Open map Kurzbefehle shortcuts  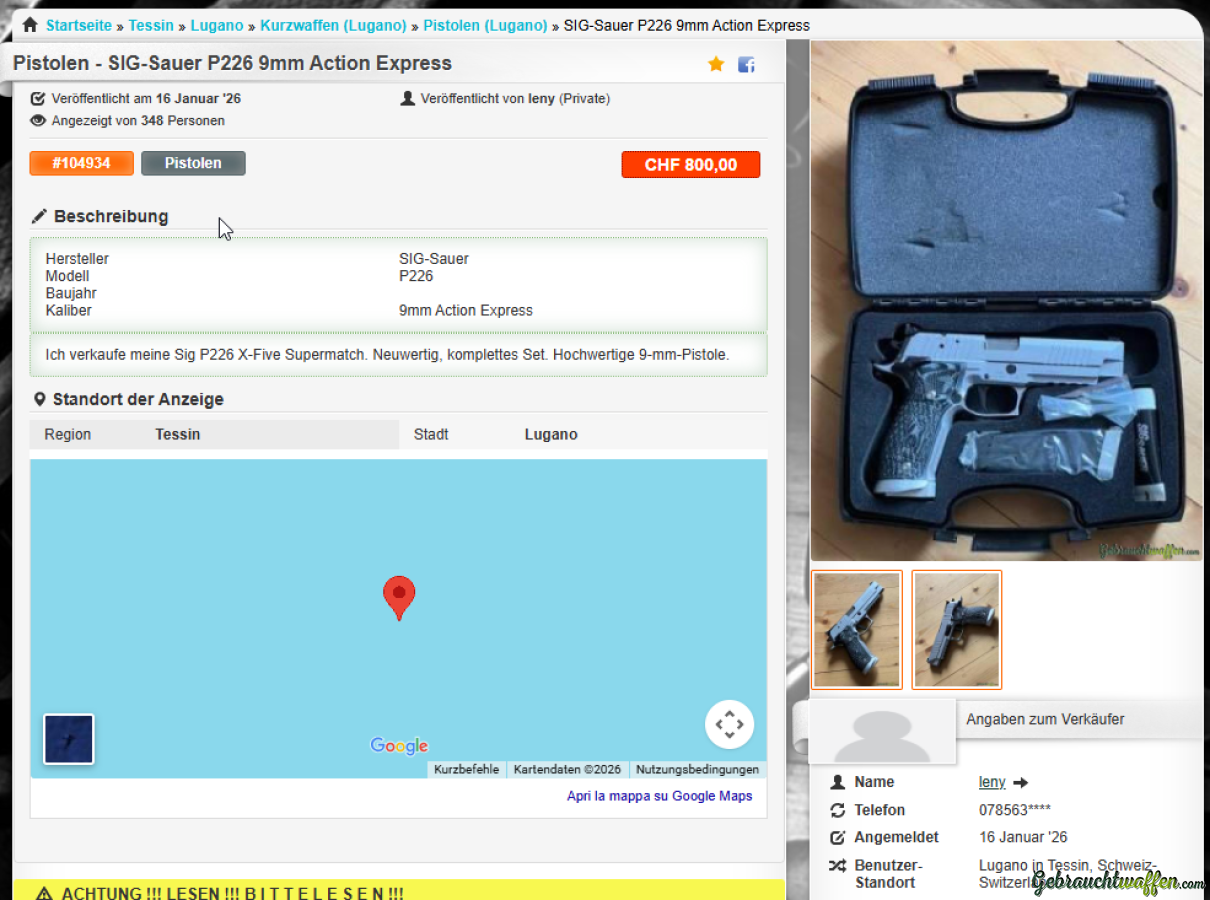click(466, 770)
